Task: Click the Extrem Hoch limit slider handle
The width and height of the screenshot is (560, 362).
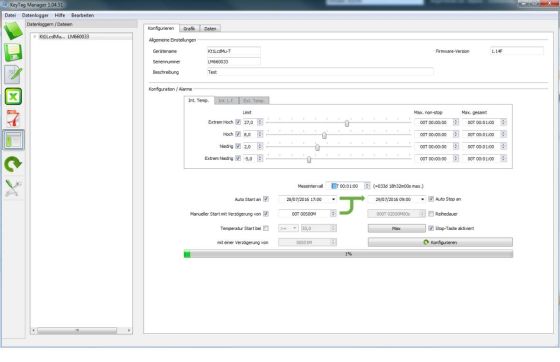Action: click(x=347, y=123)
